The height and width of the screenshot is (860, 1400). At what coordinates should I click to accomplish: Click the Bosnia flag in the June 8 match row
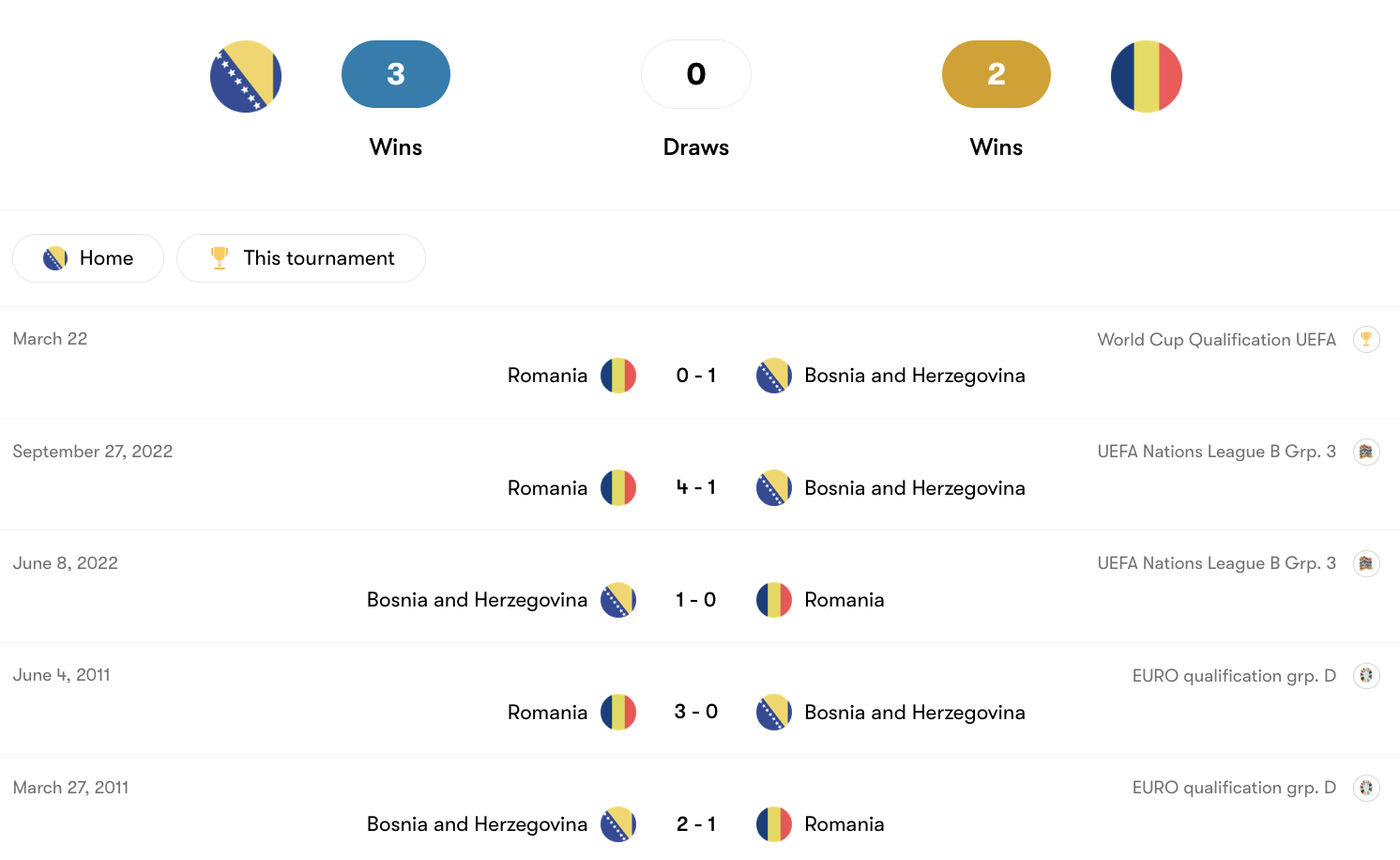618,599
